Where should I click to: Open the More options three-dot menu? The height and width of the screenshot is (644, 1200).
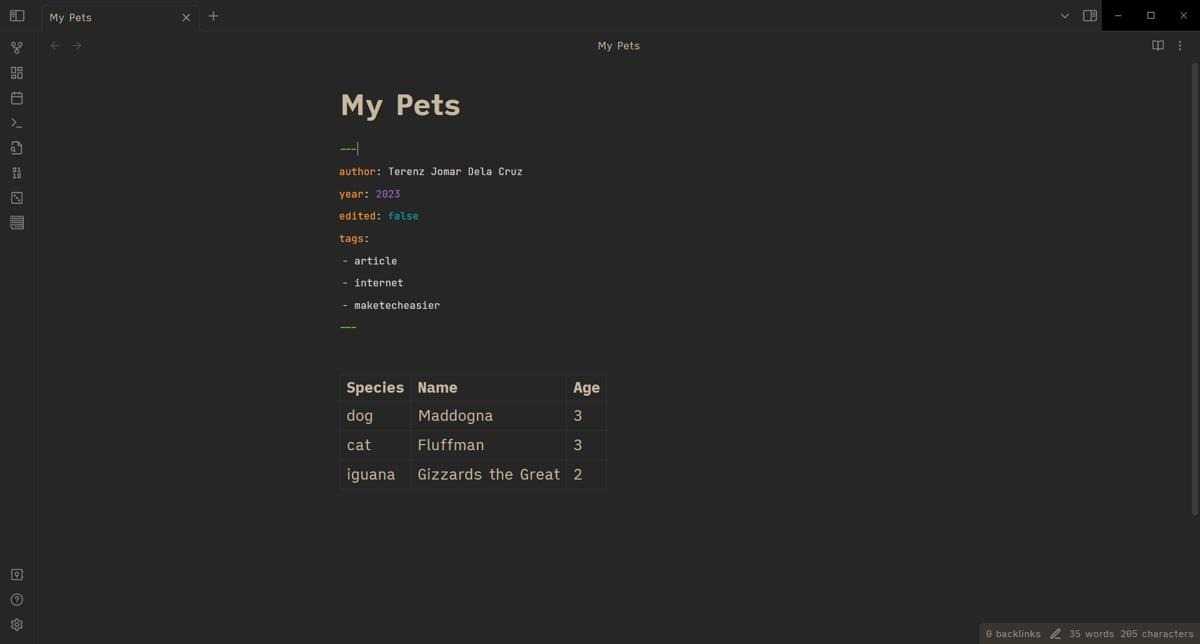[x=1181, y=46]
